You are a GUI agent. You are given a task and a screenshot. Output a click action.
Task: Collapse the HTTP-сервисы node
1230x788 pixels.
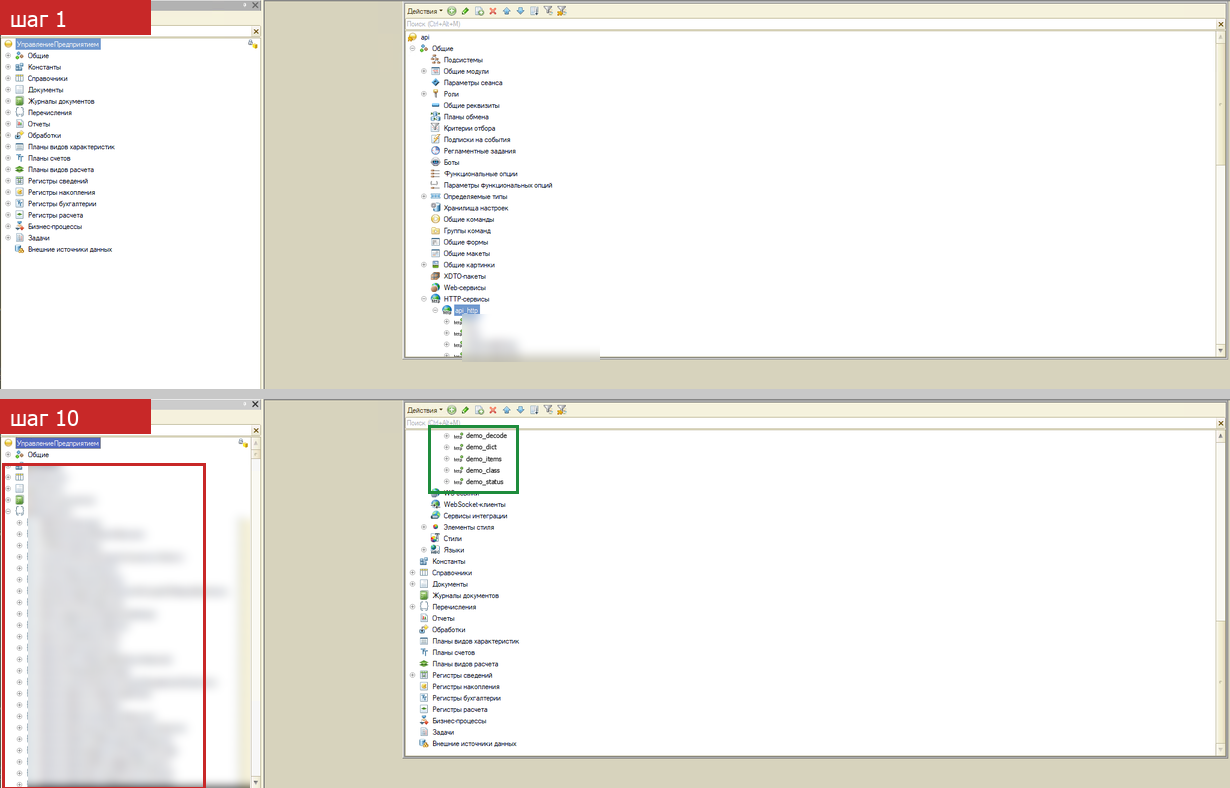pyautogui.click(x=424, y=299)
